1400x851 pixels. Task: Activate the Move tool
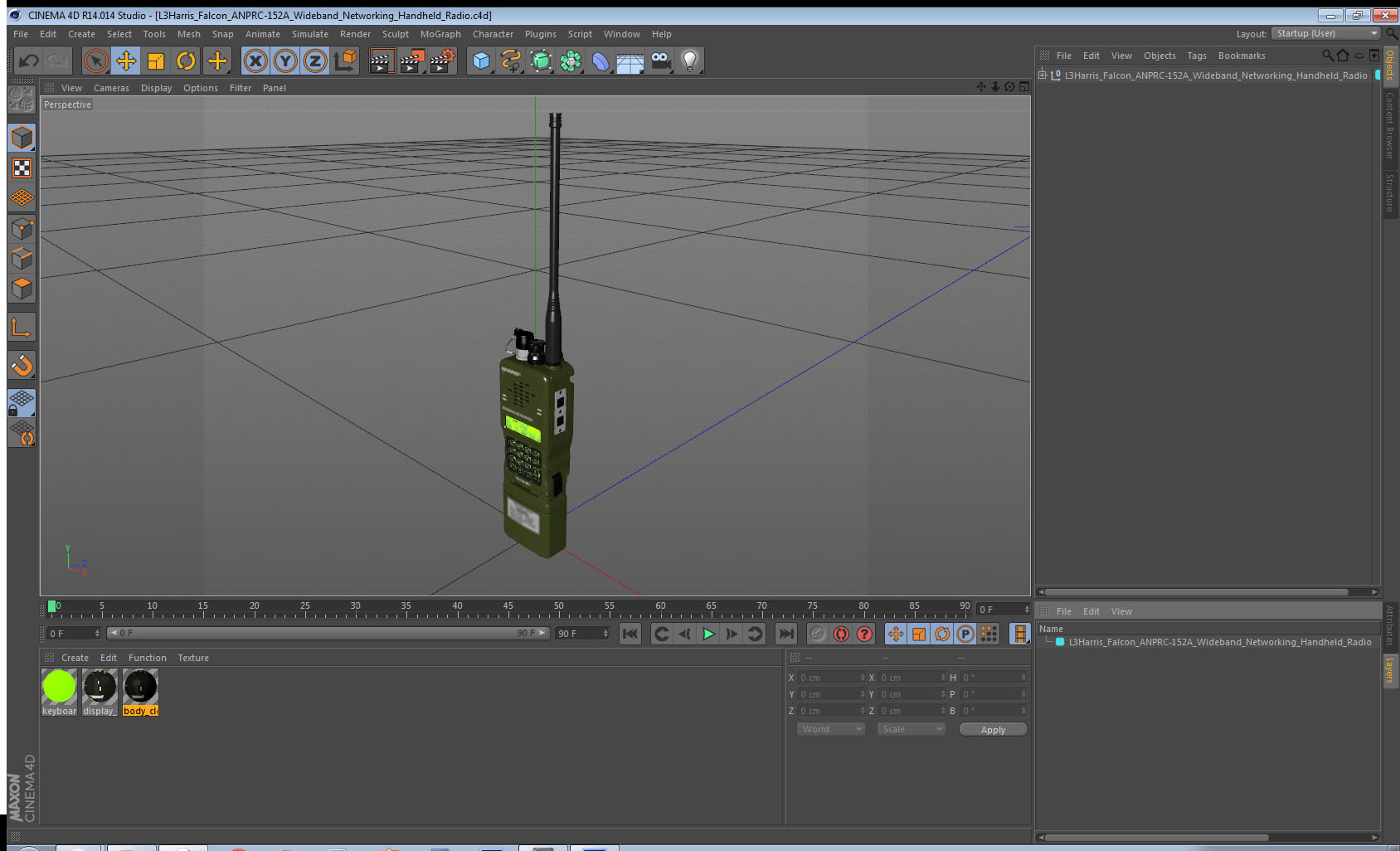point(126,61)
